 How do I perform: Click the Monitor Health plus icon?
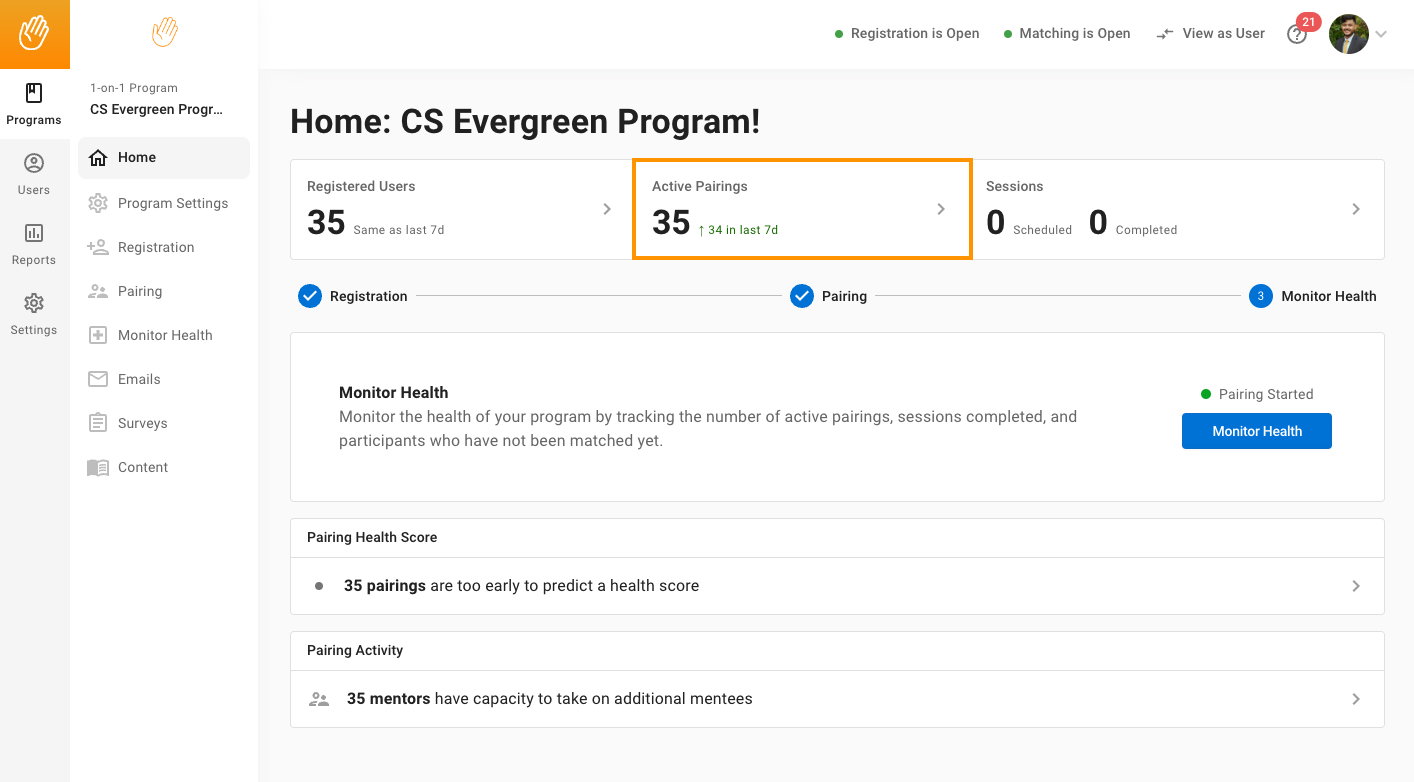98,335
